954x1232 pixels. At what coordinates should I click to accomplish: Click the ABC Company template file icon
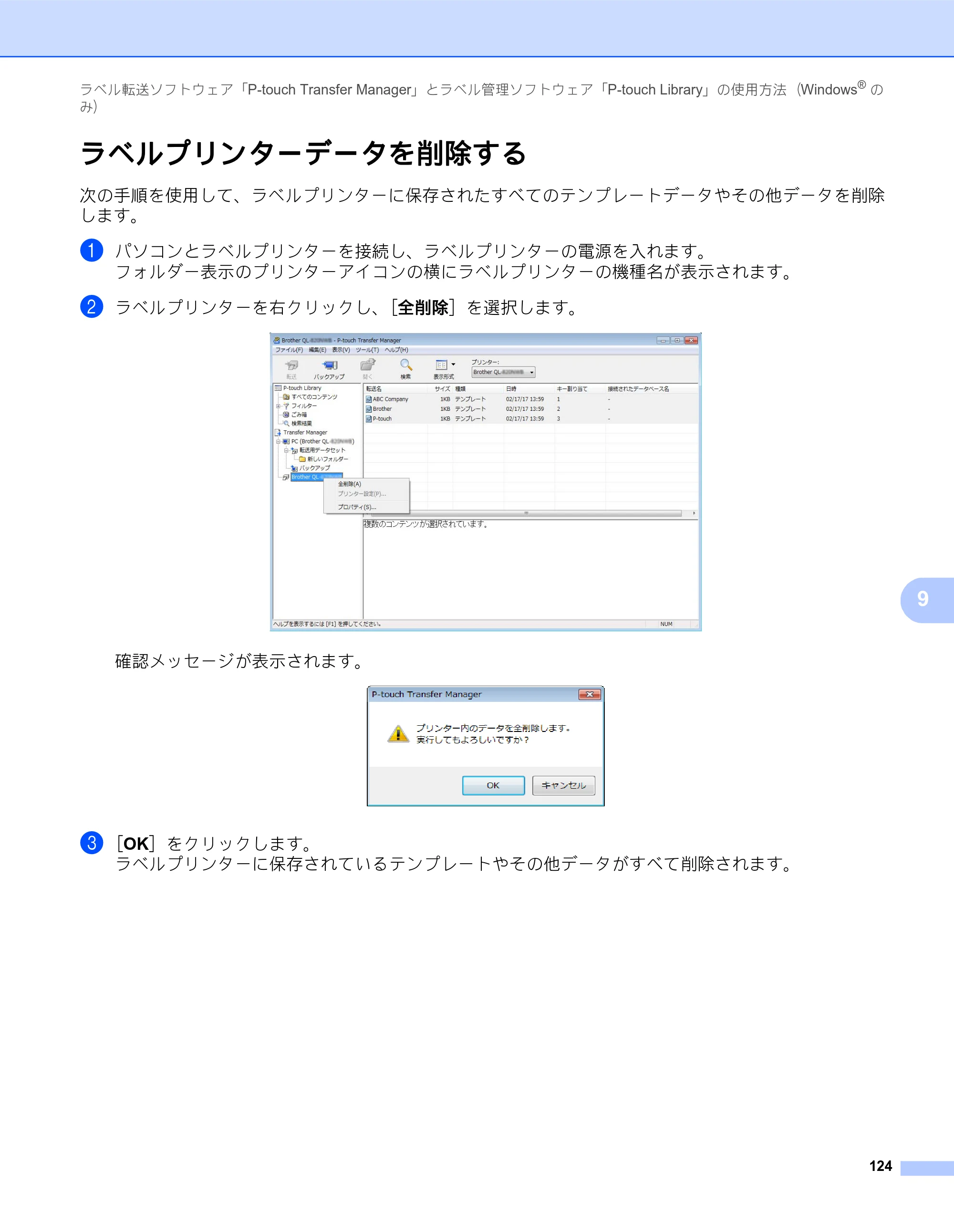369,399
